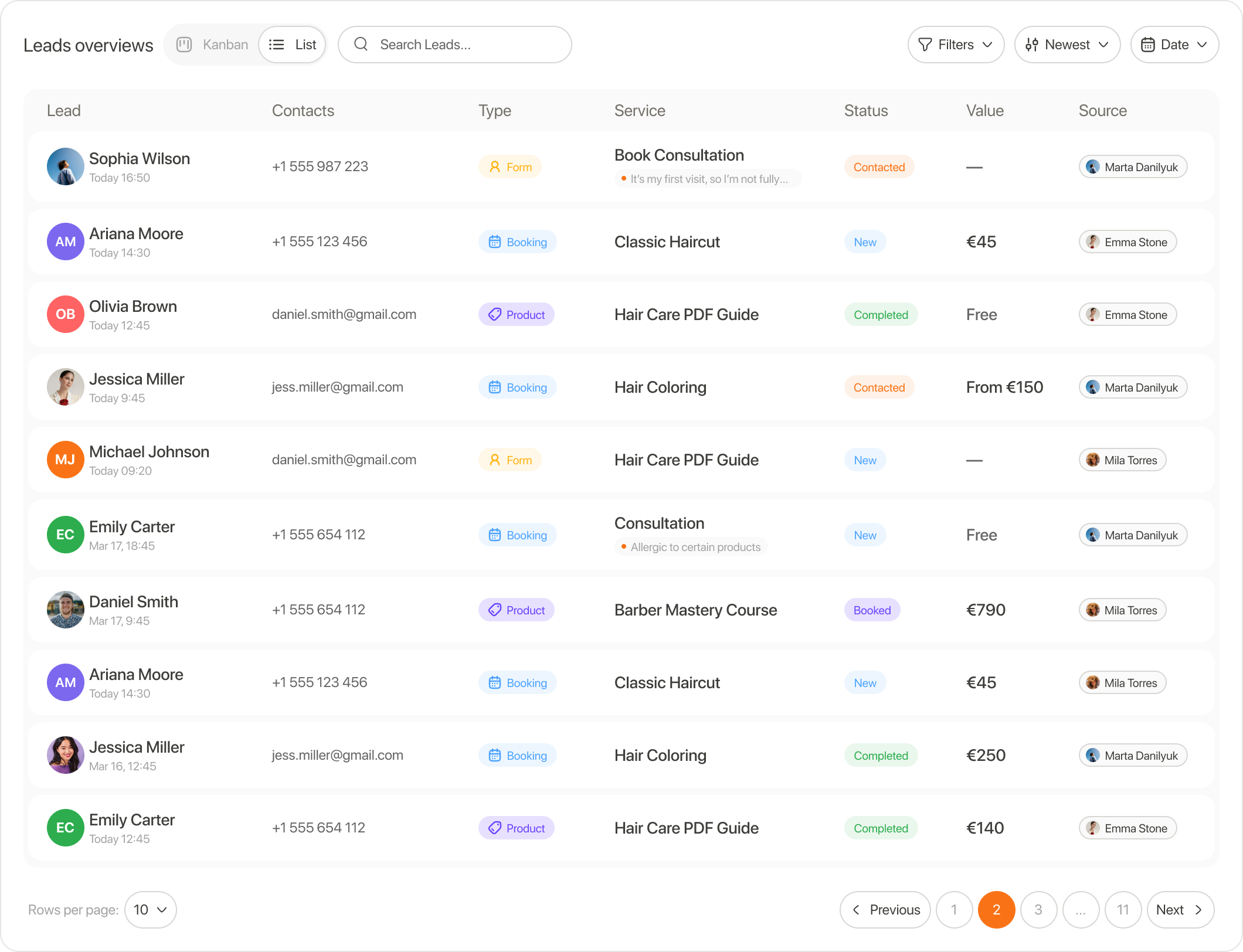Click the Form tag in Michael Johnson row
This screenshot has height=952, width=1243.
[510, 460]
